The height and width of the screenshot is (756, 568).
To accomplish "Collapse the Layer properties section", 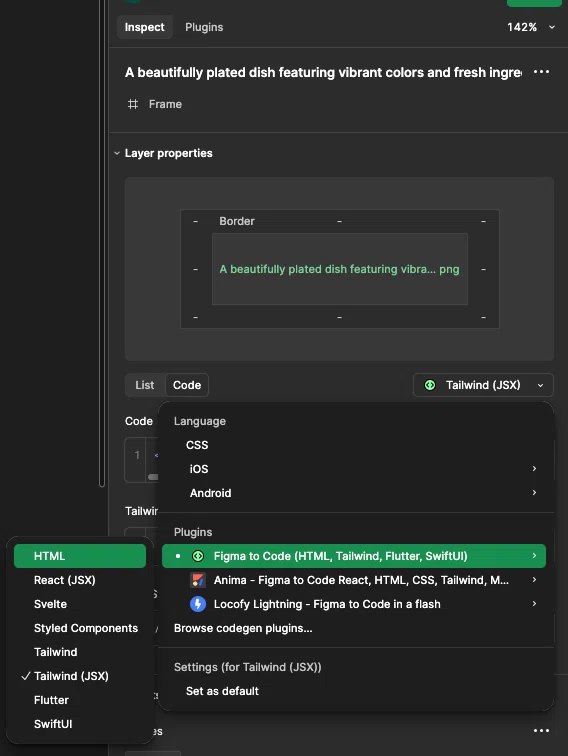I will [117, 153].
